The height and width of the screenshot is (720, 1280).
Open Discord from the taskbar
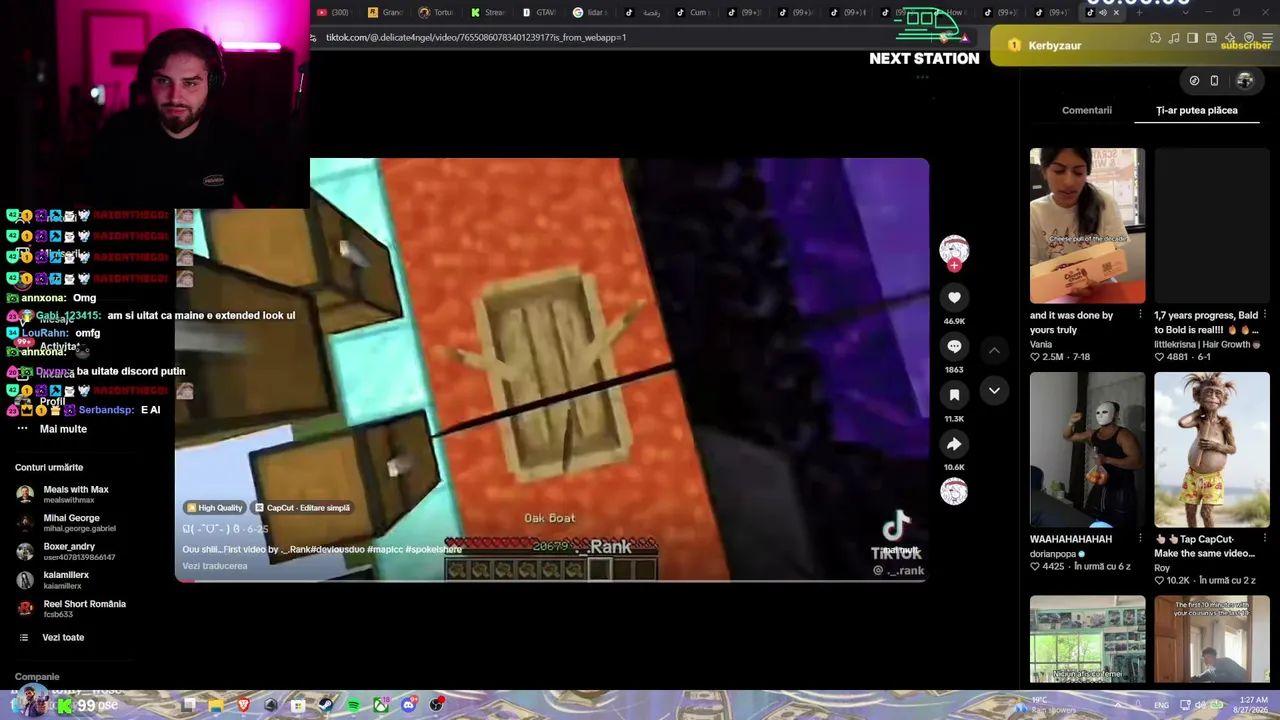point(408,706)
